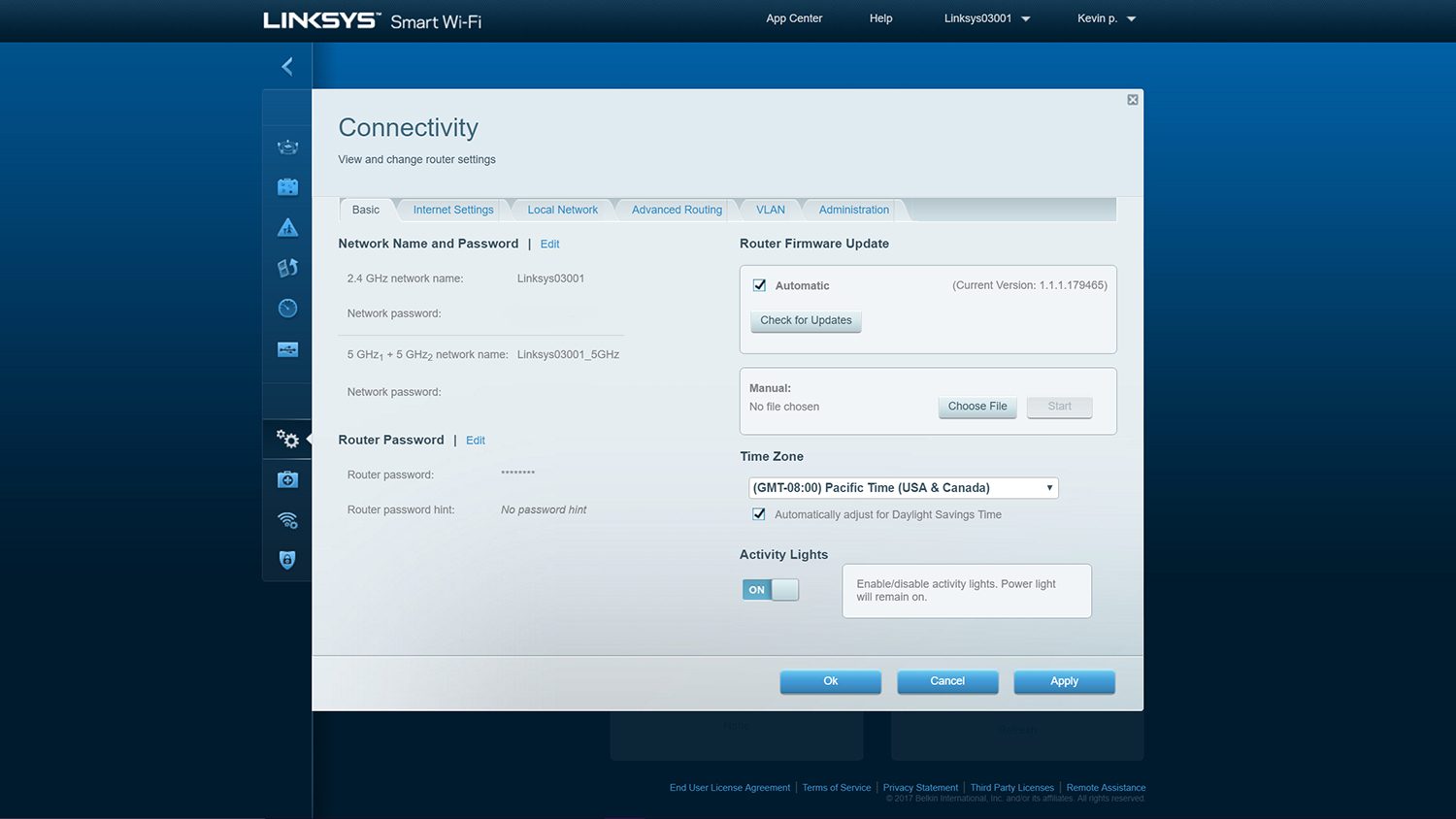Open Parental Controls warning-sign icon
1456x819 pixels.
(x=287, y=227)
